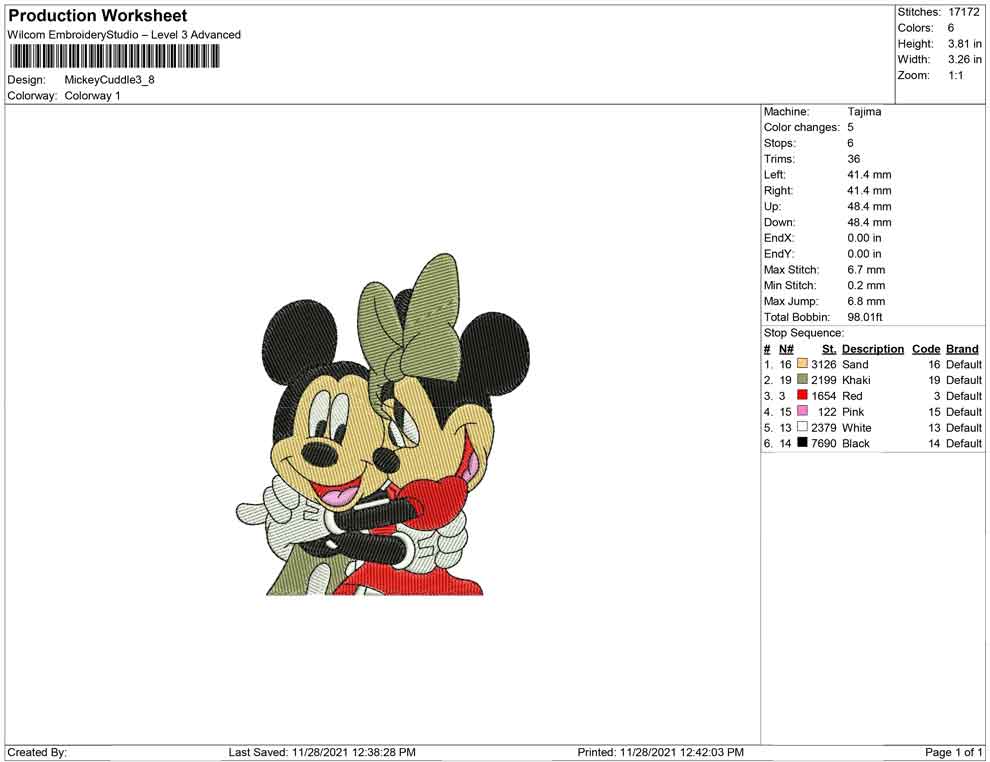Click the Colorway 1 value
Viewport: 990px width, 762px height.
92,95
